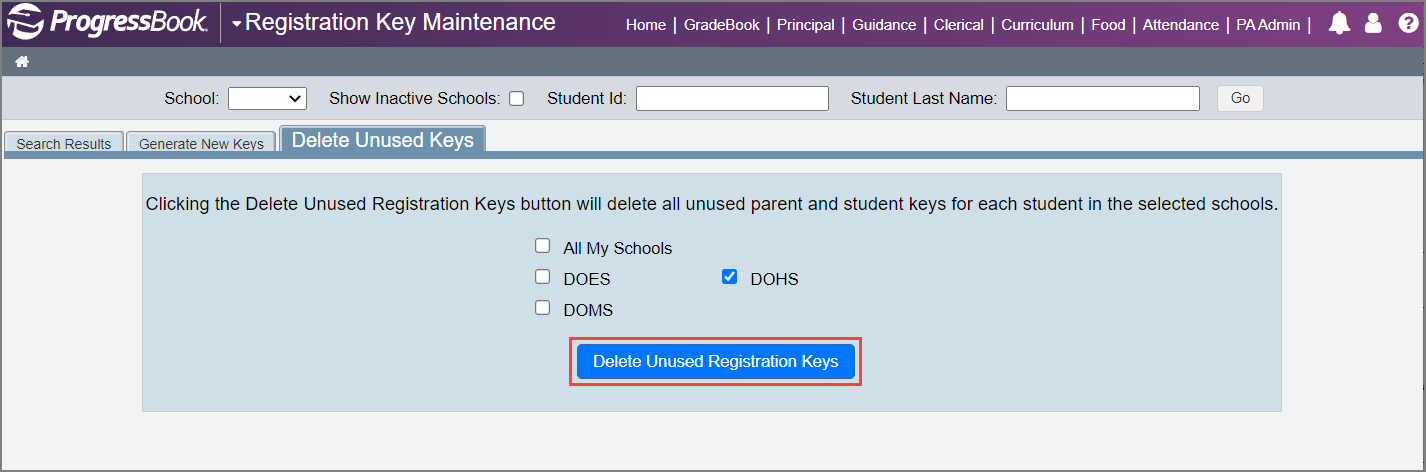1426x472 pixels.
Task: Switch to the Search Results tab
Action: click(64, 143)
